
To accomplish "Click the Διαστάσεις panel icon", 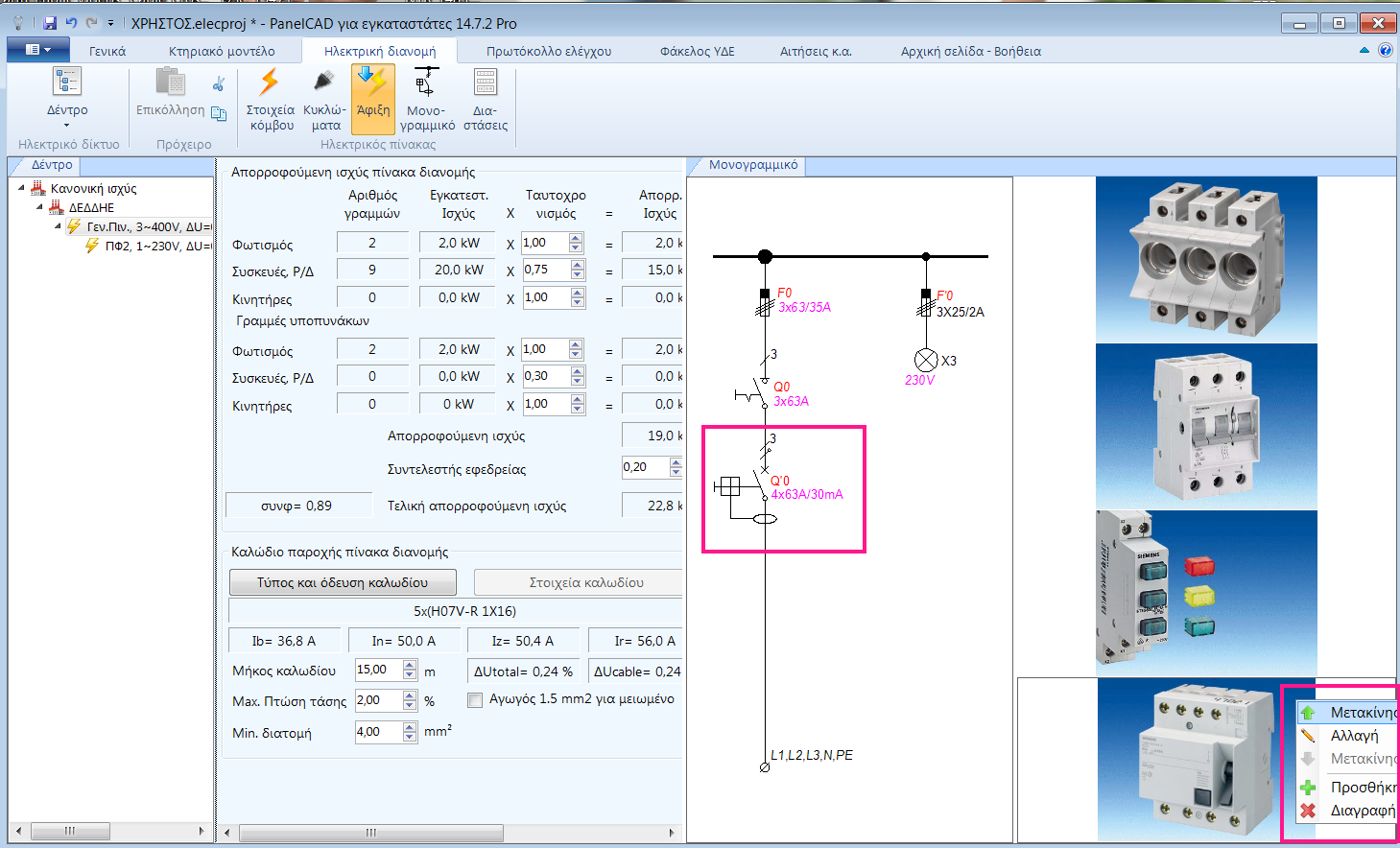I will tap(486, 83).
